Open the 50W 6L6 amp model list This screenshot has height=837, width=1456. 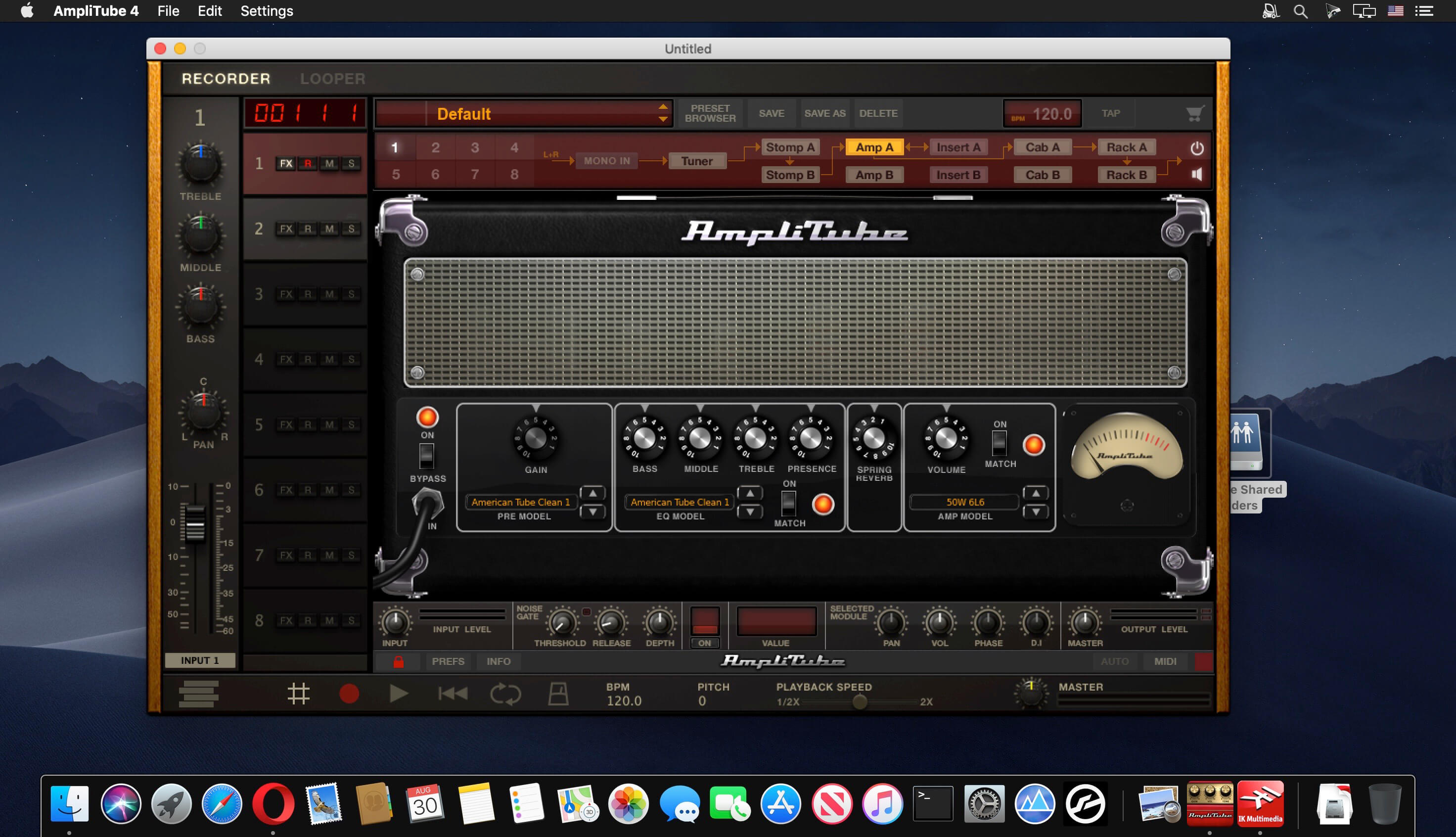pos(965,502)
